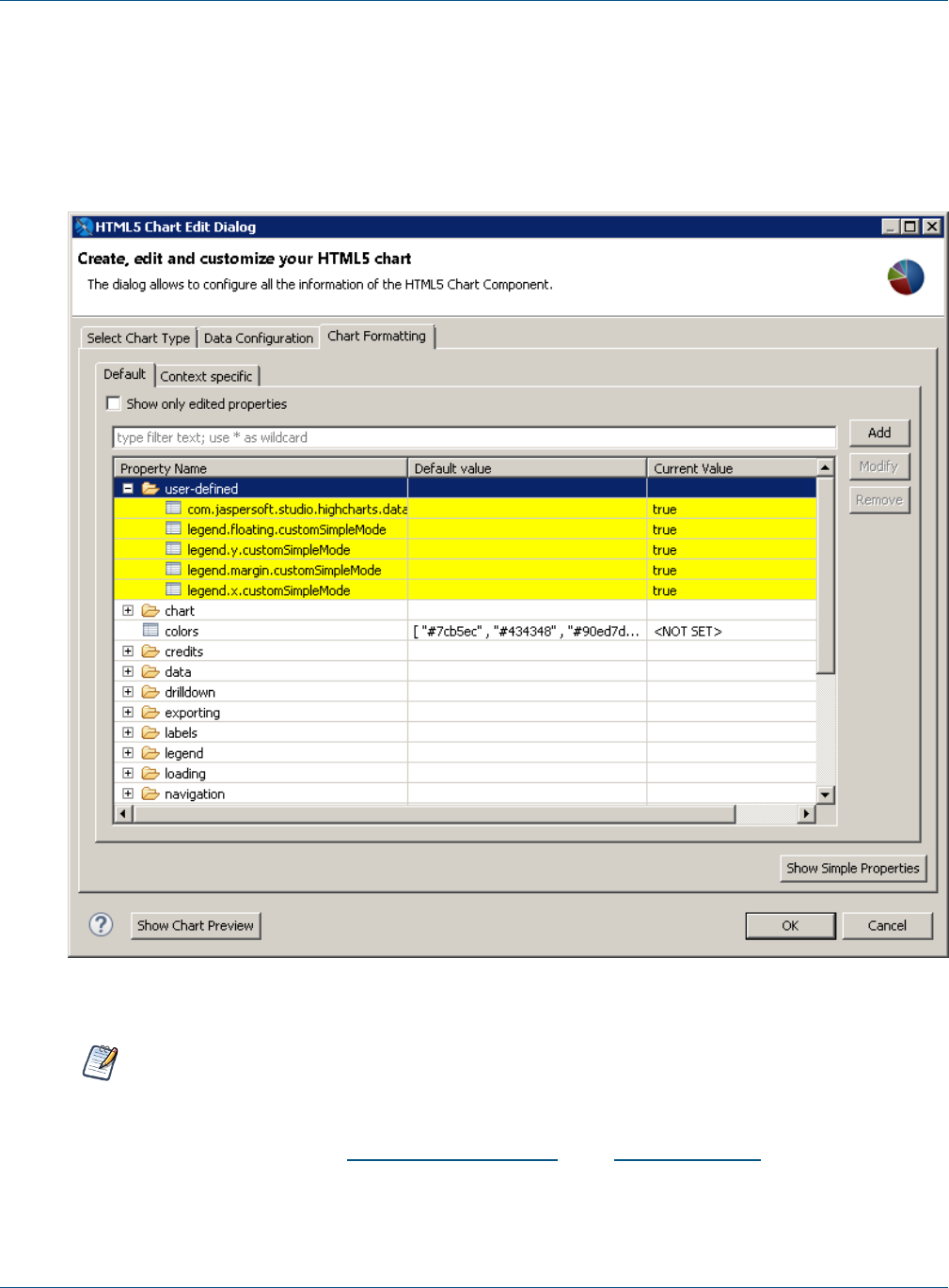Click the Property Name column header

pos(261,468)
